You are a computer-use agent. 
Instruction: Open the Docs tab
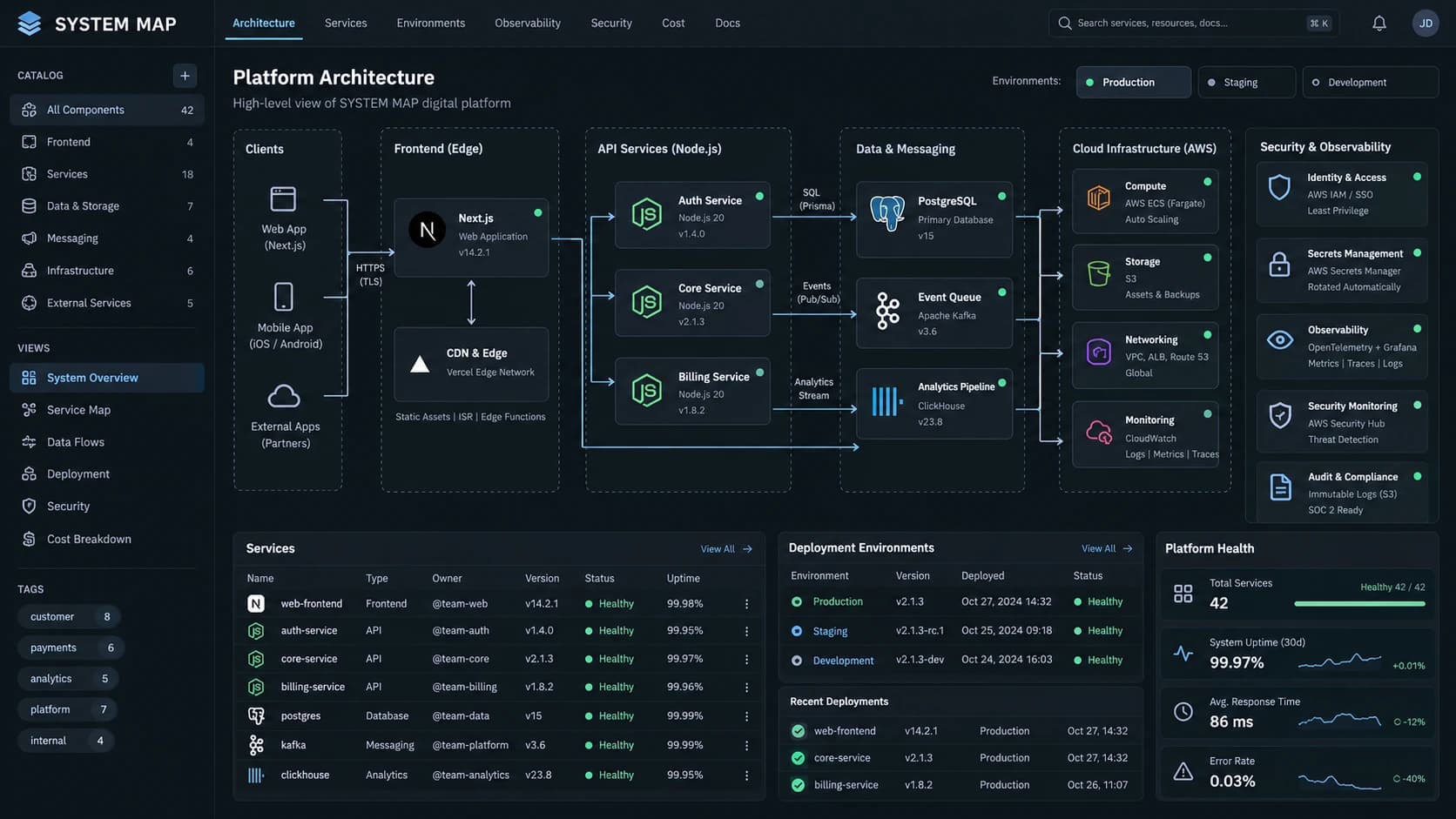click(728, 23)
